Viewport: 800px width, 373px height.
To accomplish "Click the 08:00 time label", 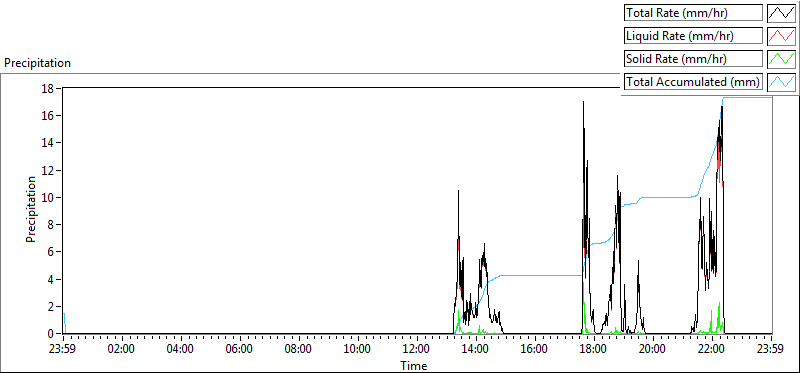I will coord(299,350).
